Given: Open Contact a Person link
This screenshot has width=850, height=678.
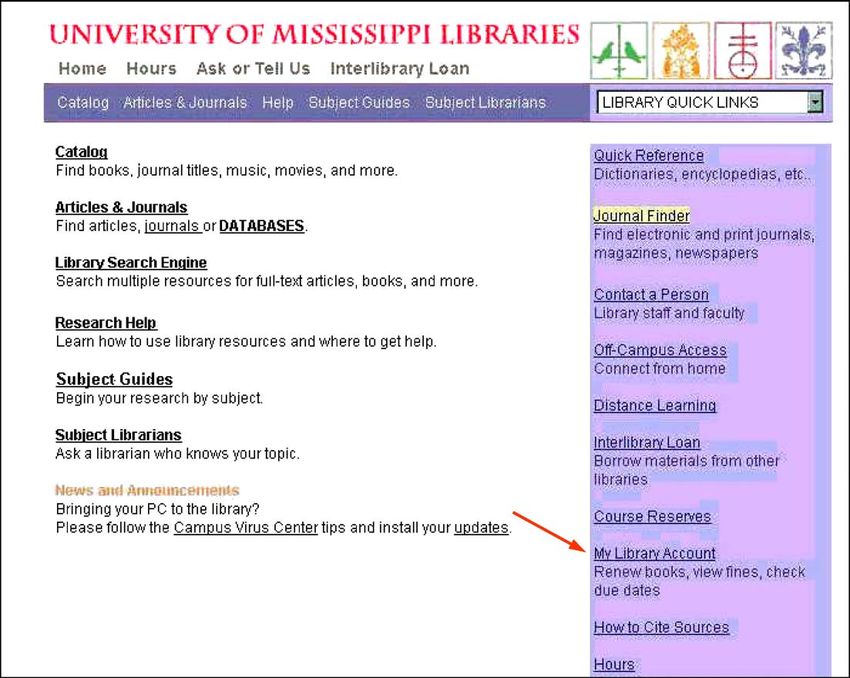Looking at the screenshot, I should coord(651,294).
